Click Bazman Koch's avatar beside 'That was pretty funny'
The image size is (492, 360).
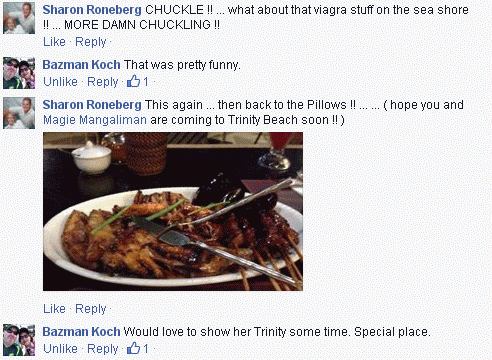19,73
